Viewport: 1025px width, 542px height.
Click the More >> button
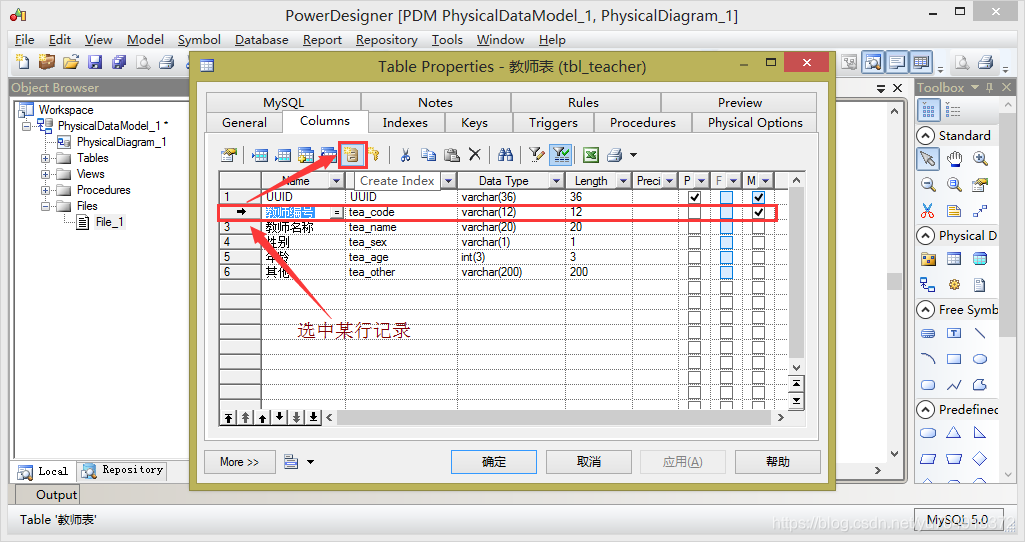[239, 462]
